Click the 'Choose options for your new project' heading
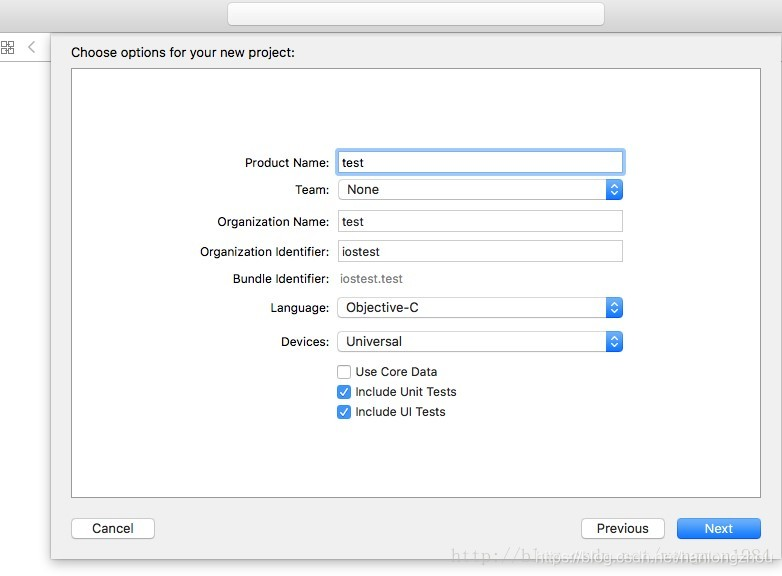The height and width of the screenshot is (576, 782). coord(183,53)
